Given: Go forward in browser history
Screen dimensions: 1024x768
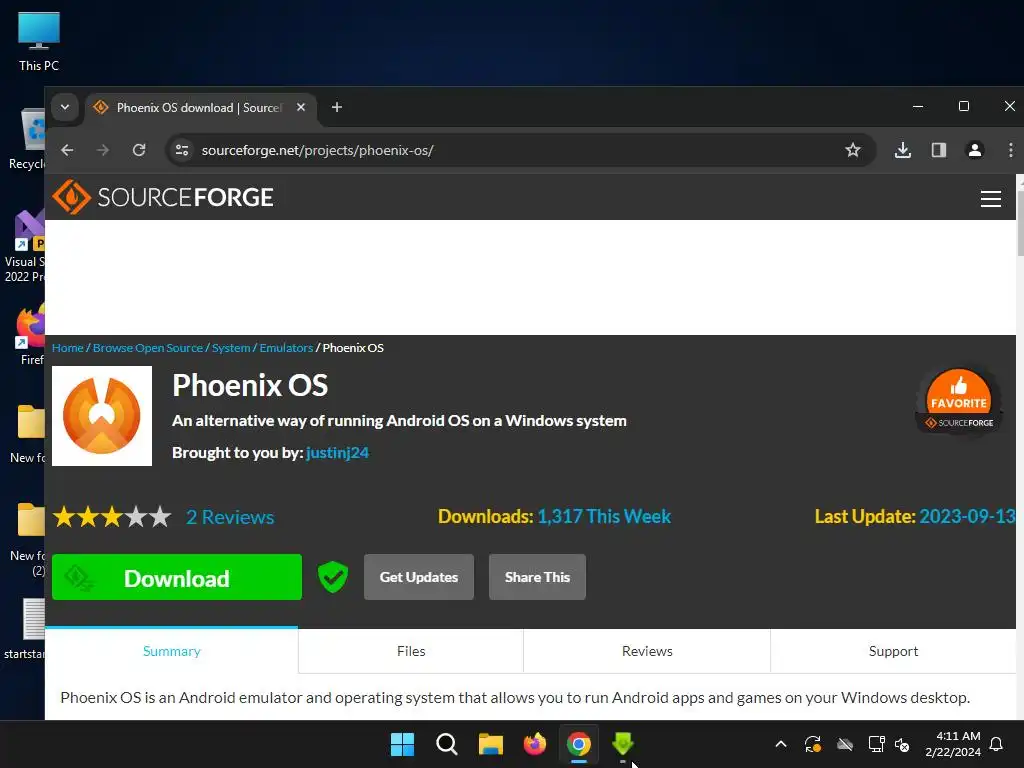Looking at the screenshot, I should tap(103, 150).
